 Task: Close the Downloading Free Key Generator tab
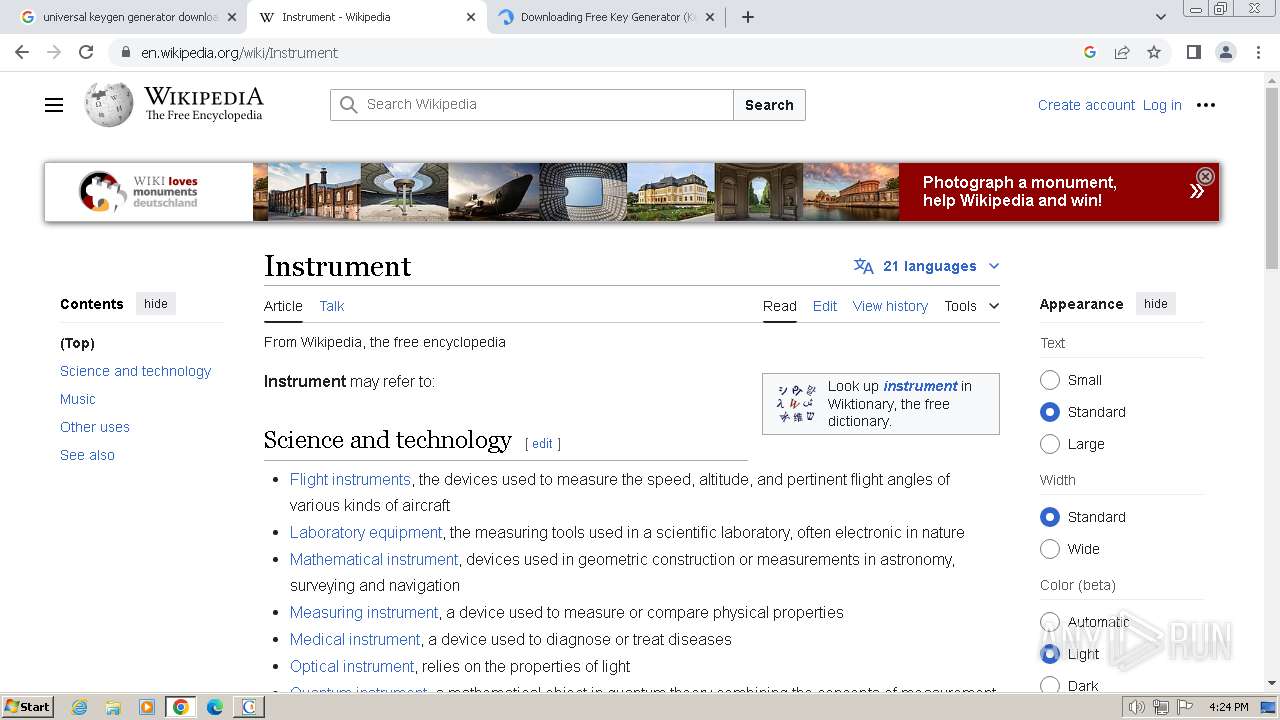pos(710,17)
